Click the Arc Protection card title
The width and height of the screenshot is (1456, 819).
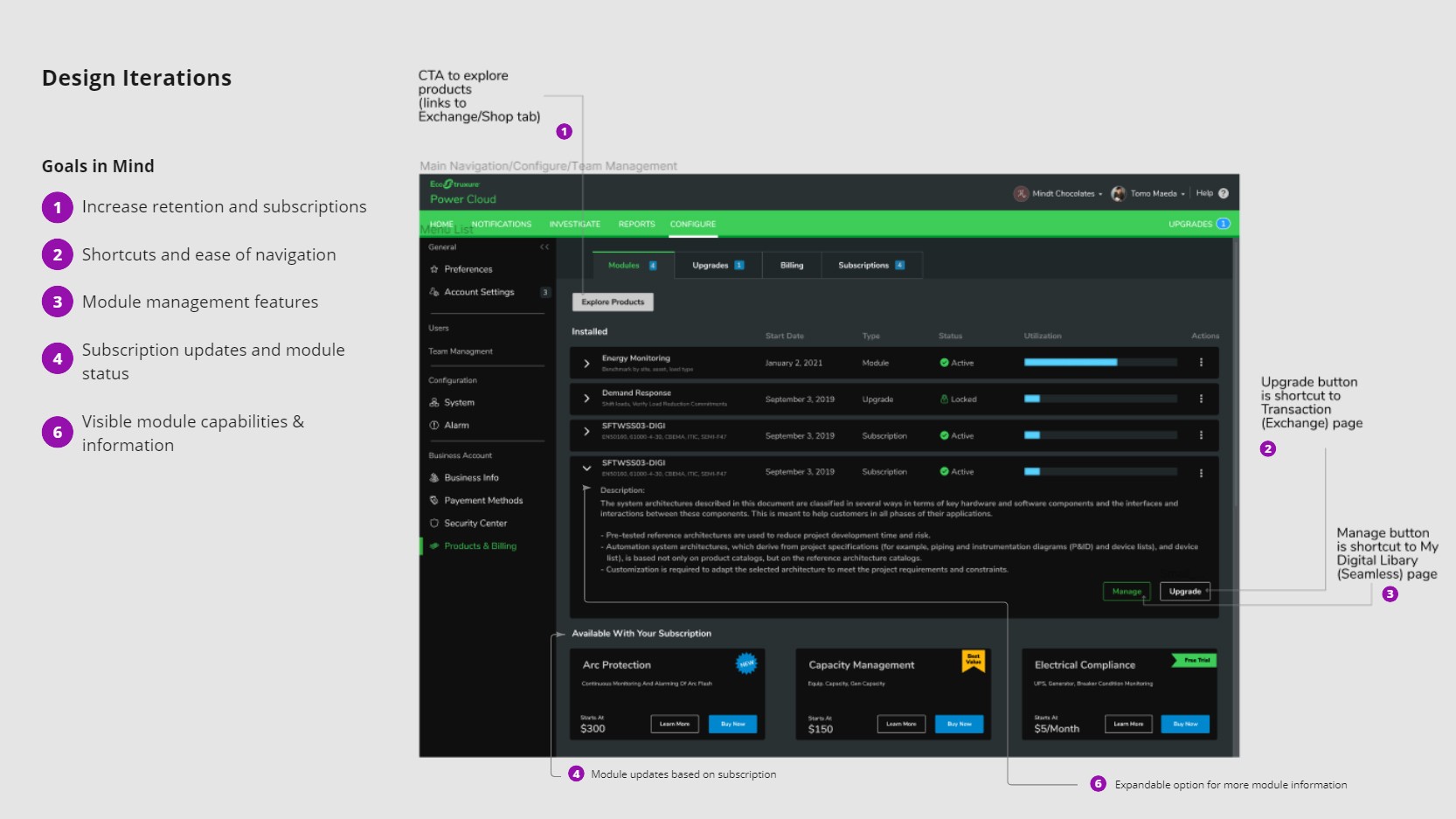point(617,665)
